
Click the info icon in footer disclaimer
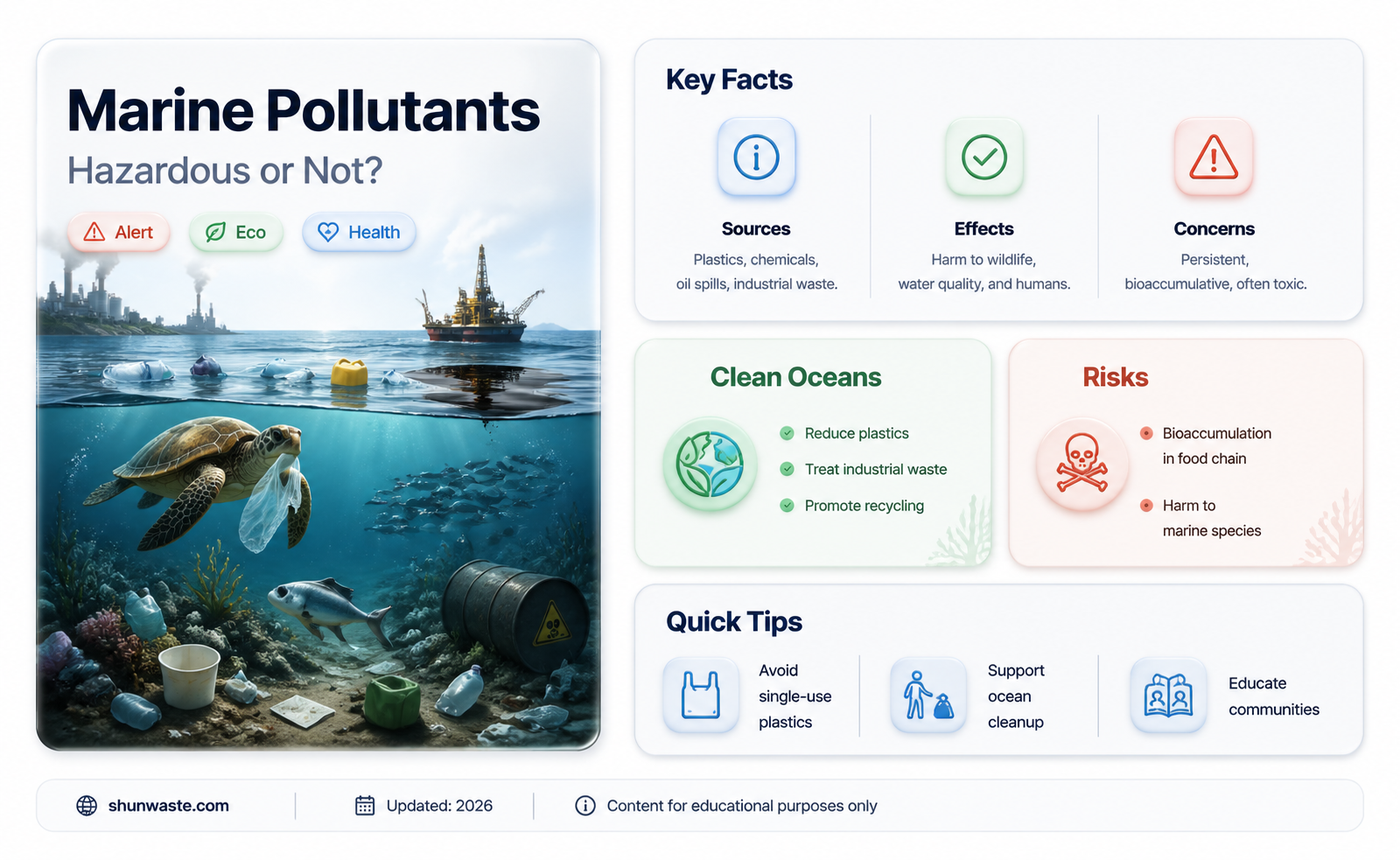[585, 806]
